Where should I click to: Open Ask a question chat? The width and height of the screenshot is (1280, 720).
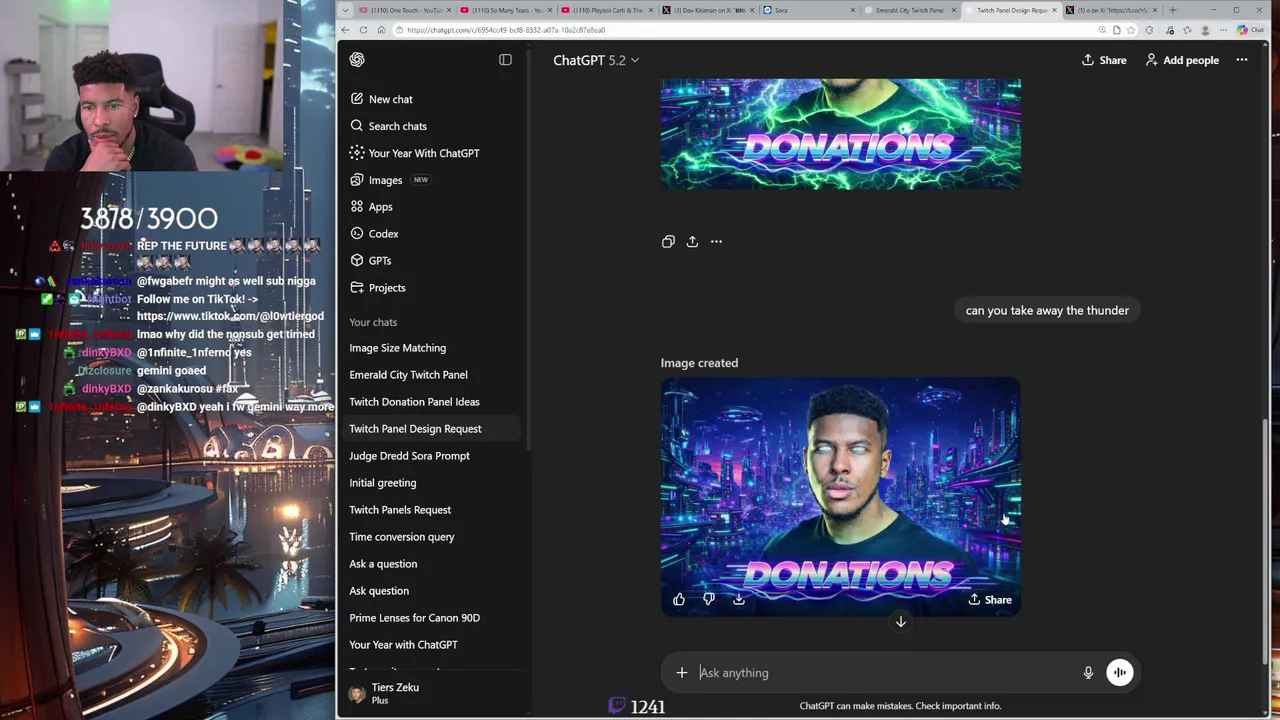383,564
